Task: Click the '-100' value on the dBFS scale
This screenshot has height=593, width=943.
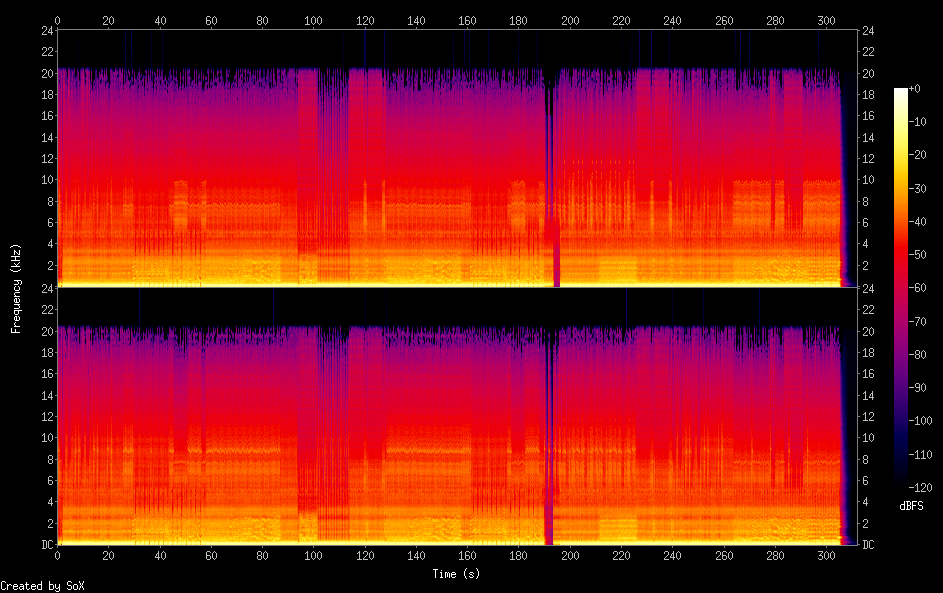Action: pos(921,420)
